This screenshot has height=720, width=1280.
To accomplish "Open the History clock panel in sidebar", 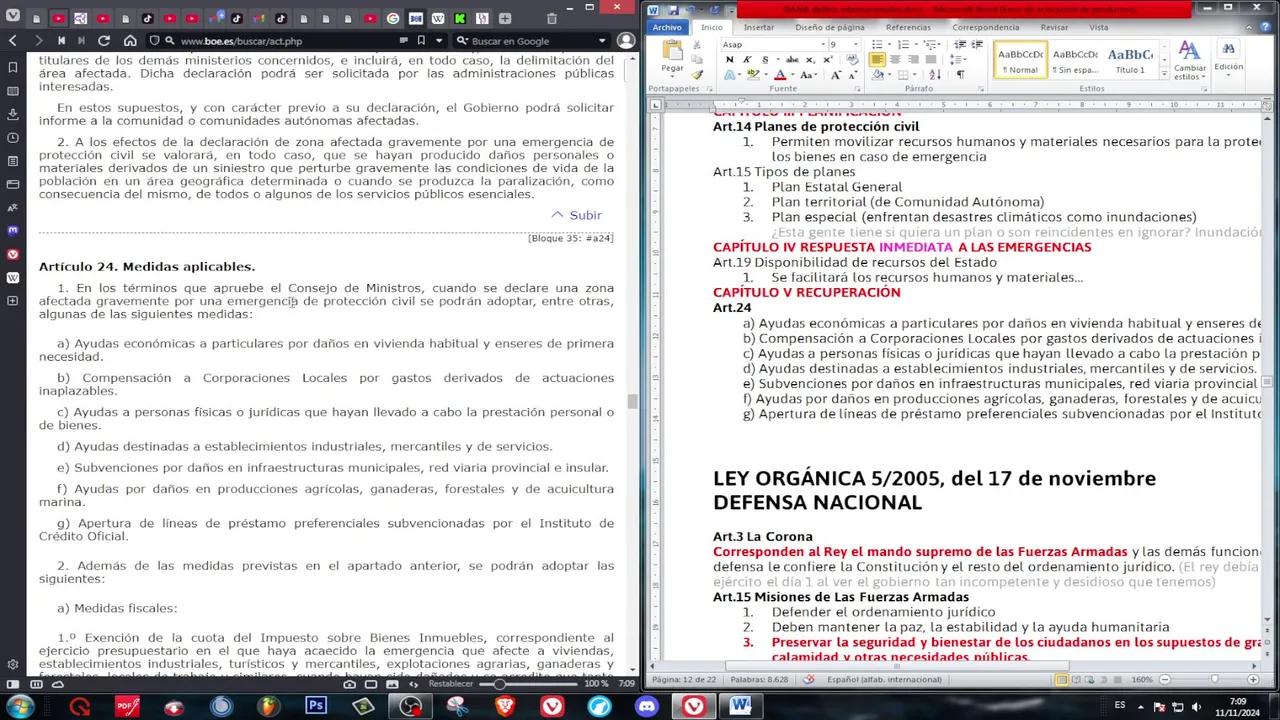I will pyautogui.click(x=13, y=138).
